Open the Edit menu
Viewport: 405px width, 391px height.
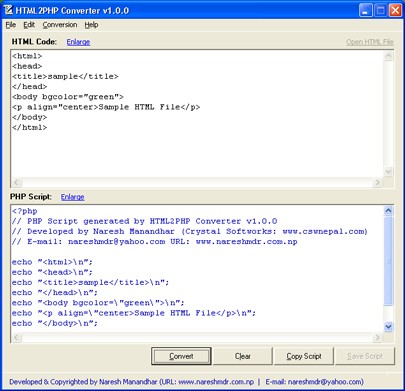click(29, 25)
